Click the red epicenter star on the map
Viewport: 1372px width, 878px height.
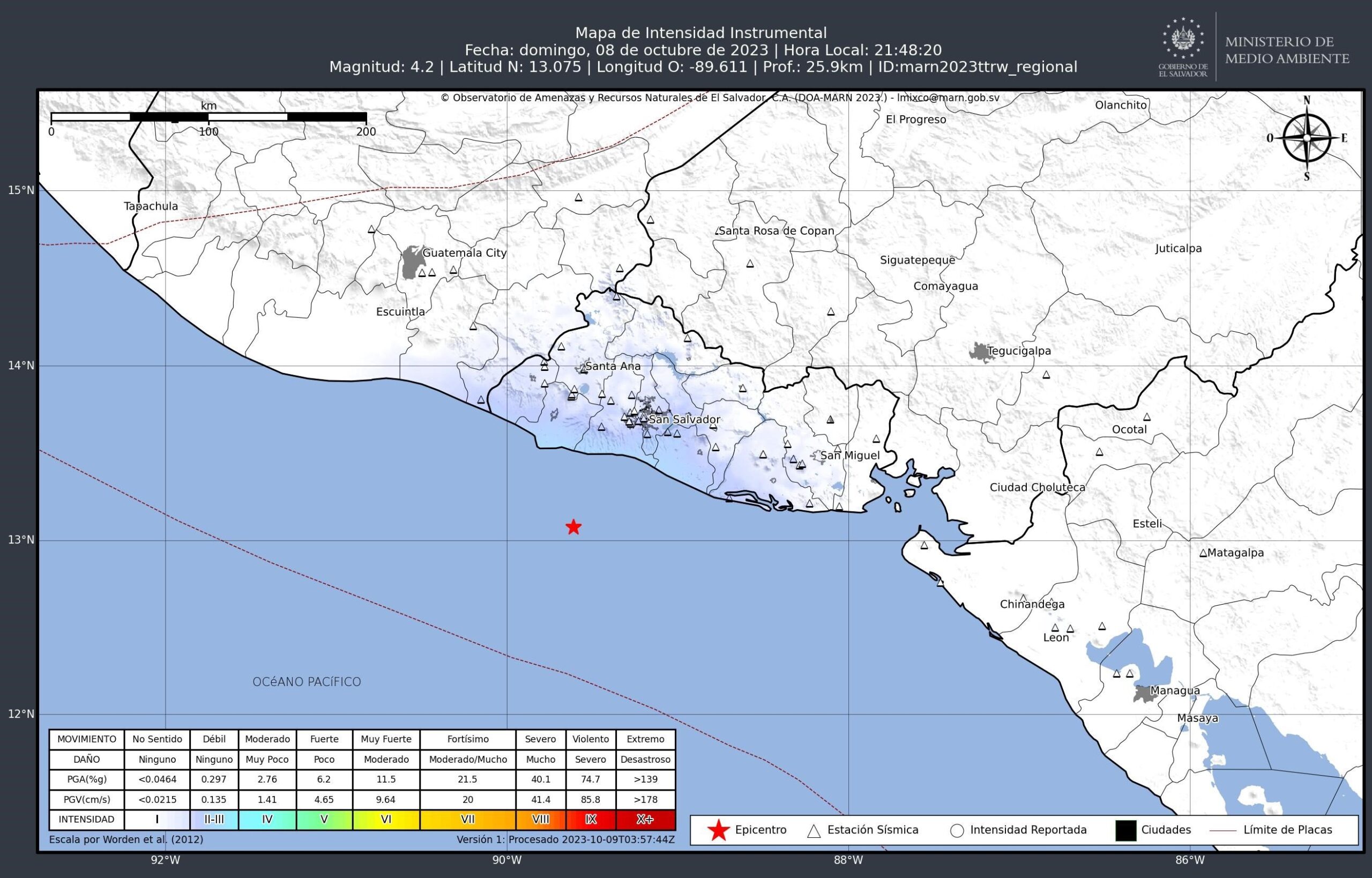click(x=573, y=527)
